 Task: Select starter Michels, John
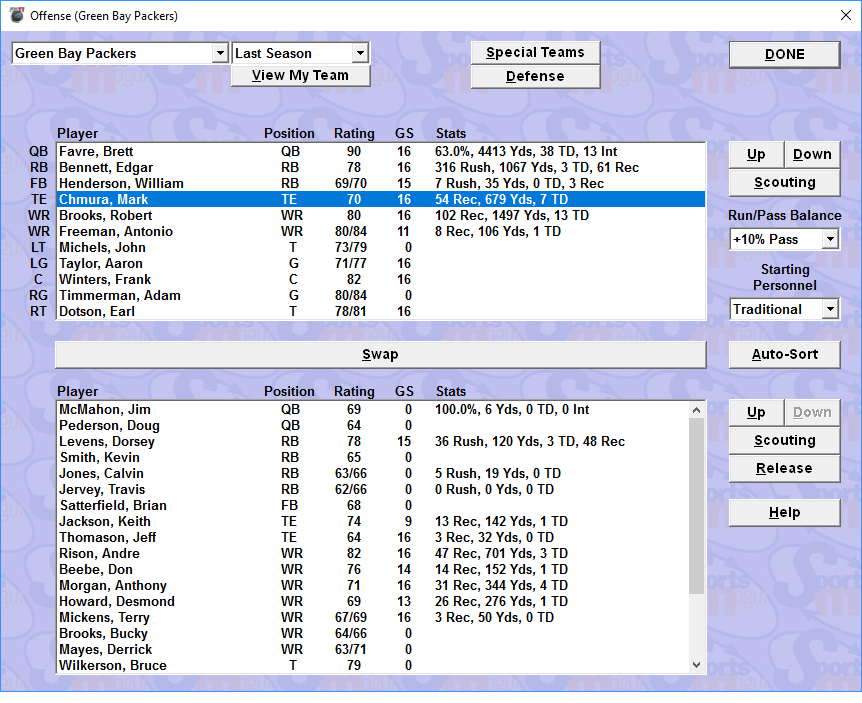[x=381, y=247]
